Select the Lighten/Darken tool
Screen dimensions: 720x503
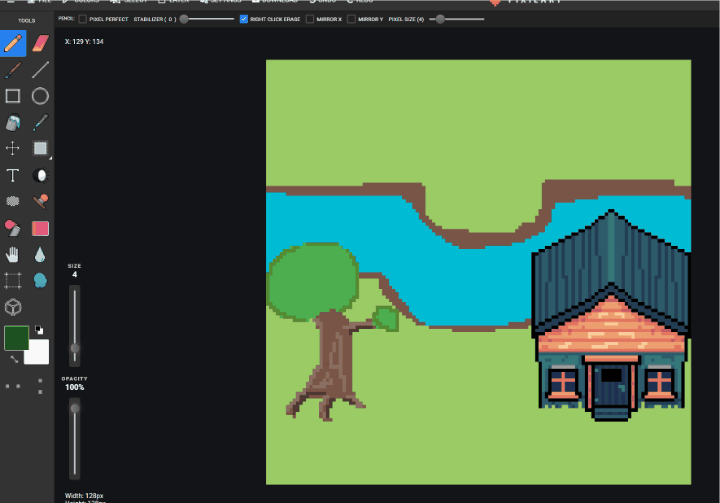pyautogui.click(x=40, y=175)
